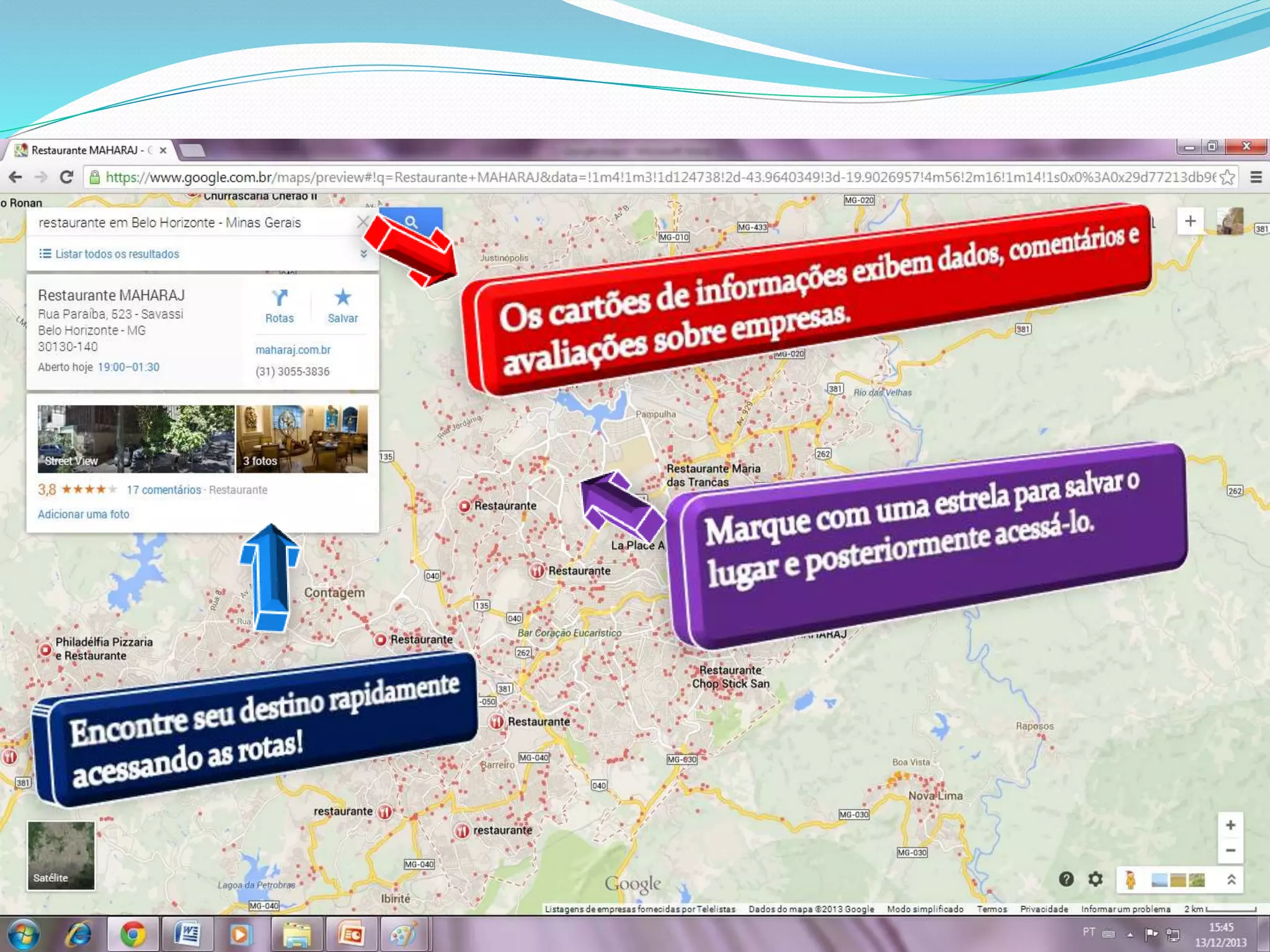Click the Rotas directions icon
1270x952 pixels.
coord(279,299)
